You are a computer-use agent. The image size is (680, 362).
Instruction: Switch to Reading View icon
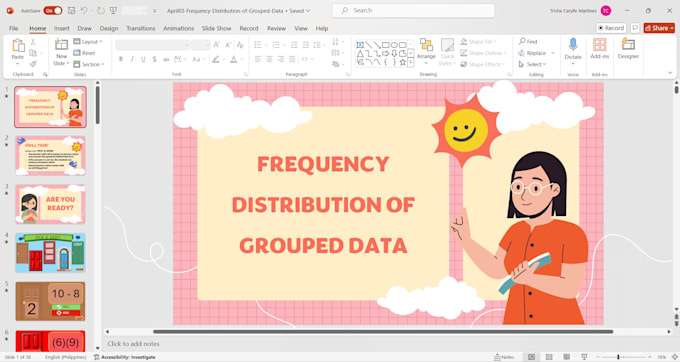pyautogui.click(x=566, y=357)
